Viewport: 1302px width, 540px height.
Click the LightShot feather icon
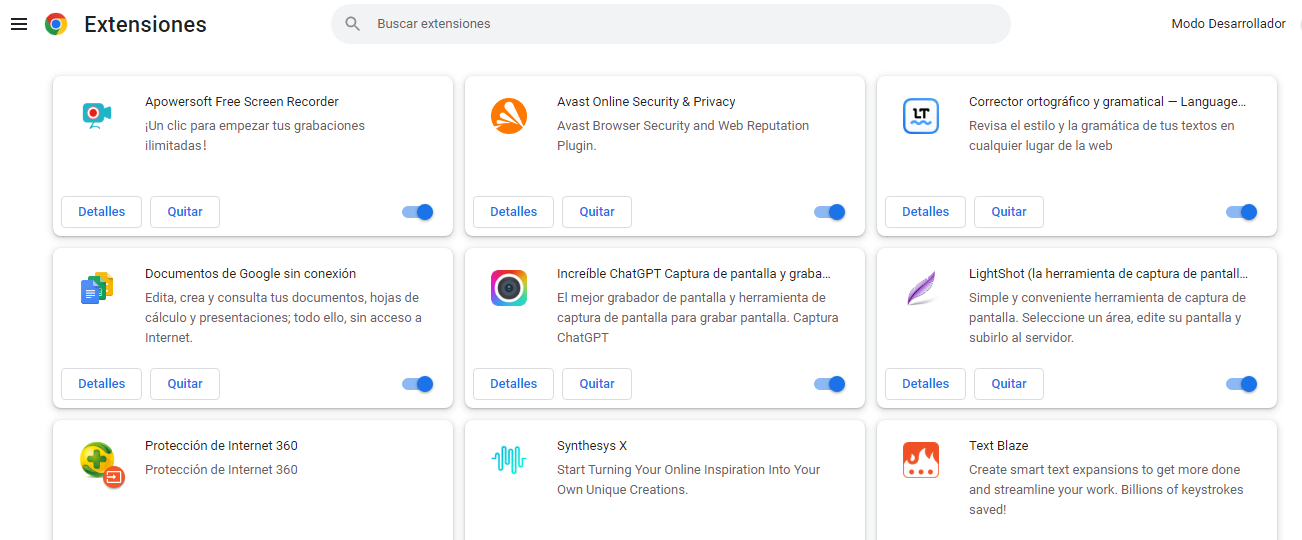click(x=921, y=288)
